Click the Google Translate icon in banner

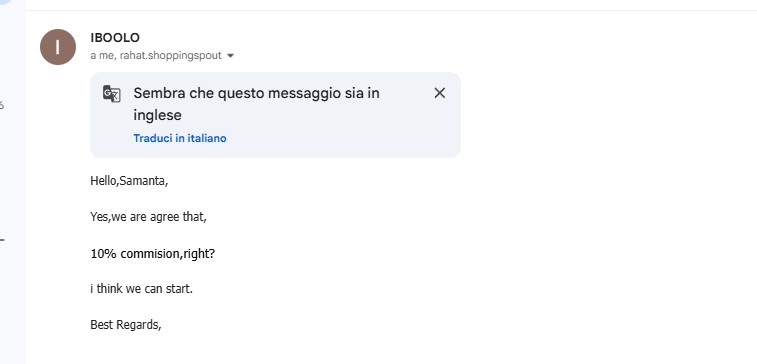pyautogui.click(x=112, y=94)
